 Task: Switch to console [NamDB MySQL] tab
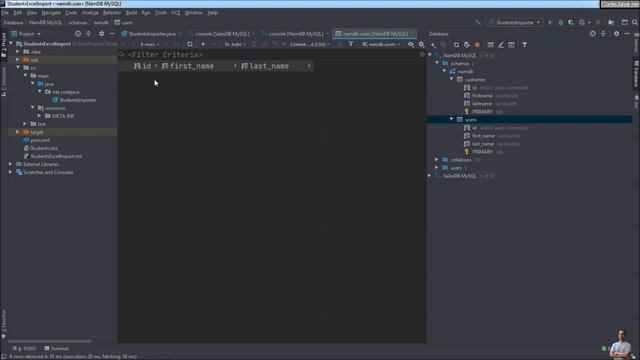(296, 34)
